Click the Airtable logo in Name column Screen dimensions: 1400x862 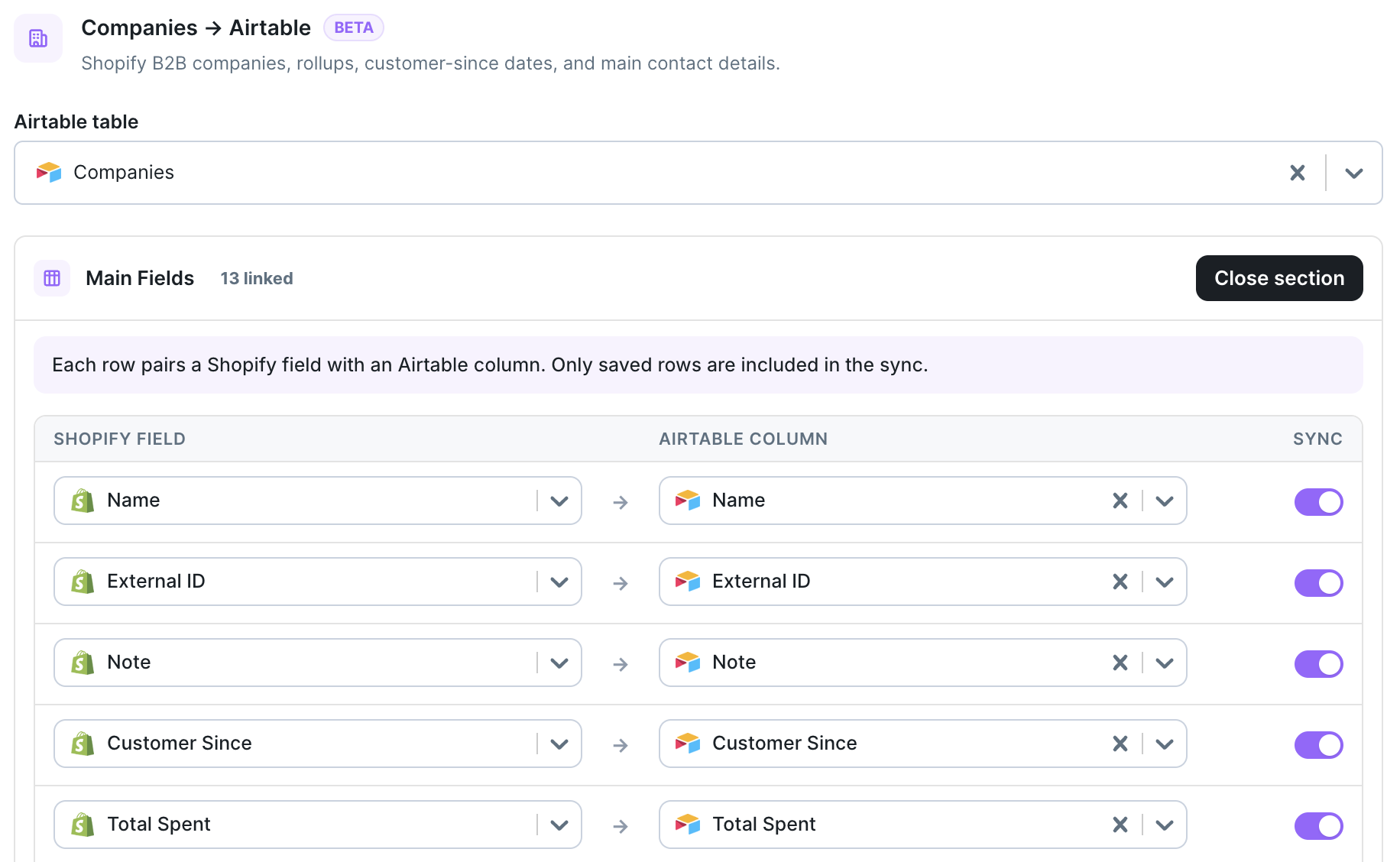click(688, 501)
